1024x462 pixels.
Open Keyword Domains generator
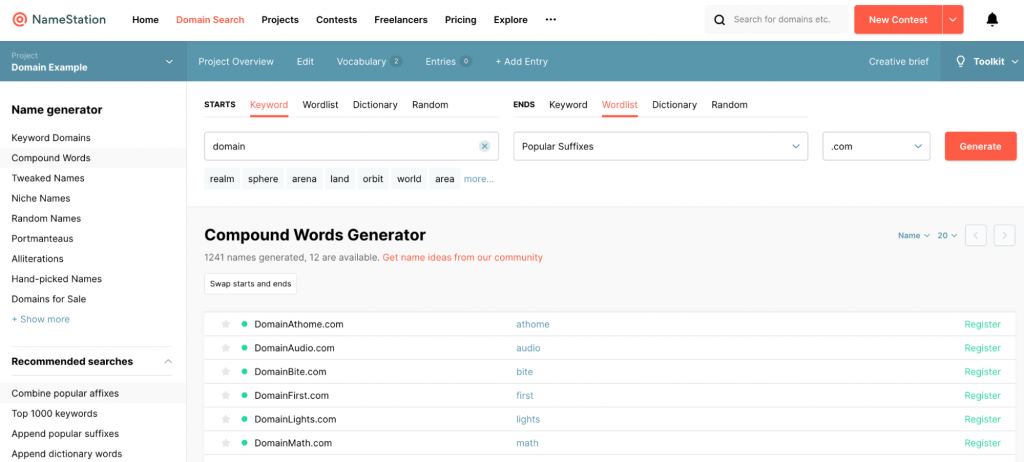pyautogui.click(x=51, y=138)
